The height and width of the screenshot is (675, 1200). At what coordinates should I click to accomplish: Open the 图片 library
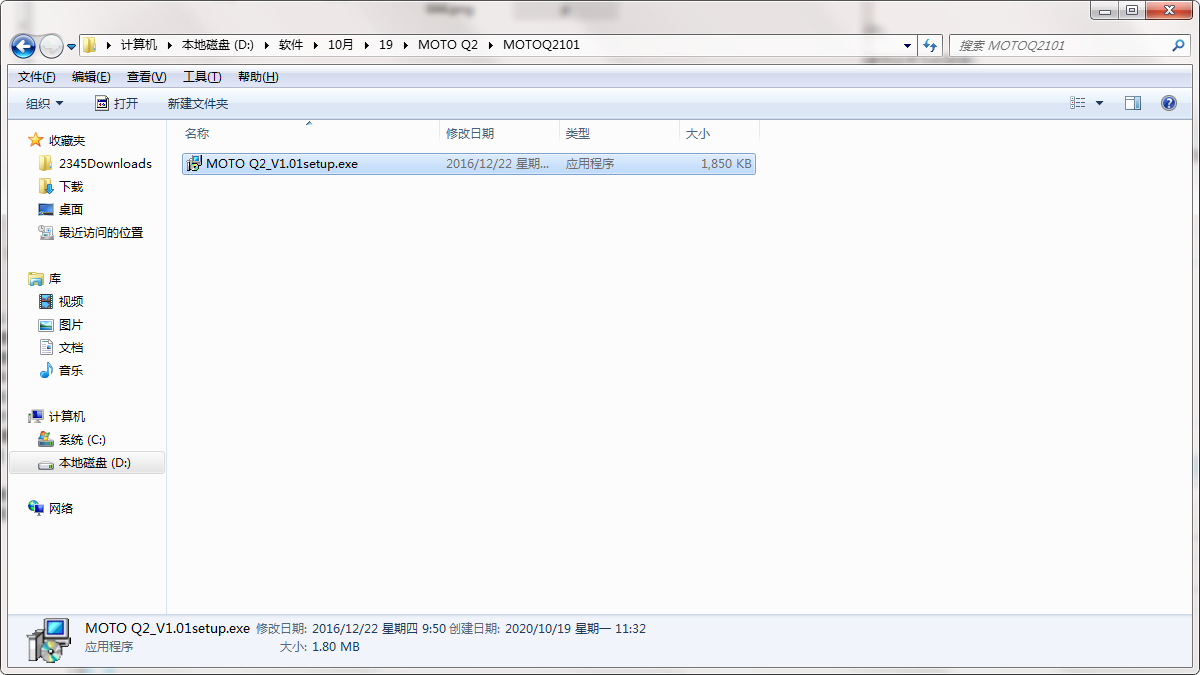(x=71, y=324)
